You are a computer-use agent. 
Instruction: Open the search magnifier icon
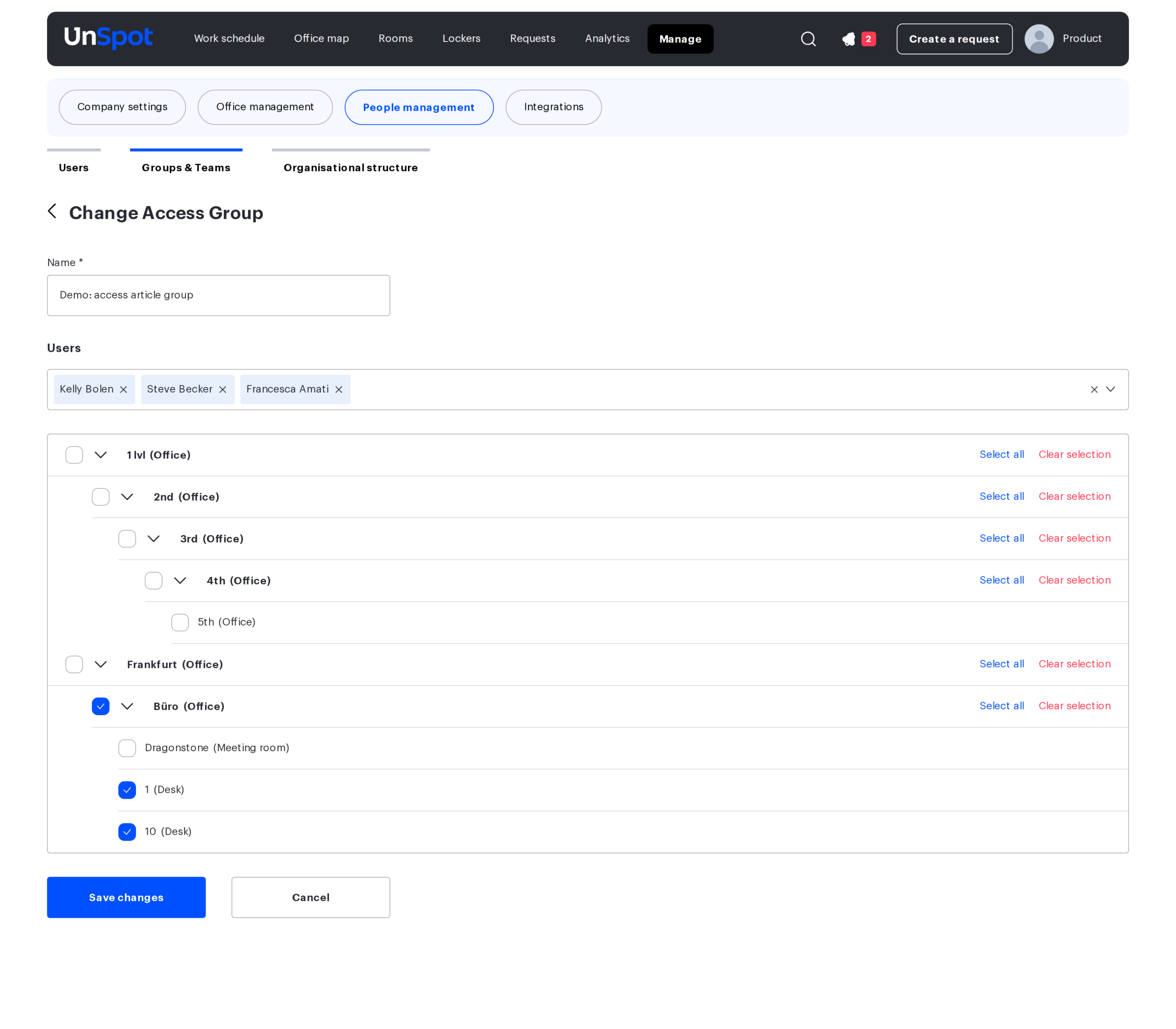point(808,39)
